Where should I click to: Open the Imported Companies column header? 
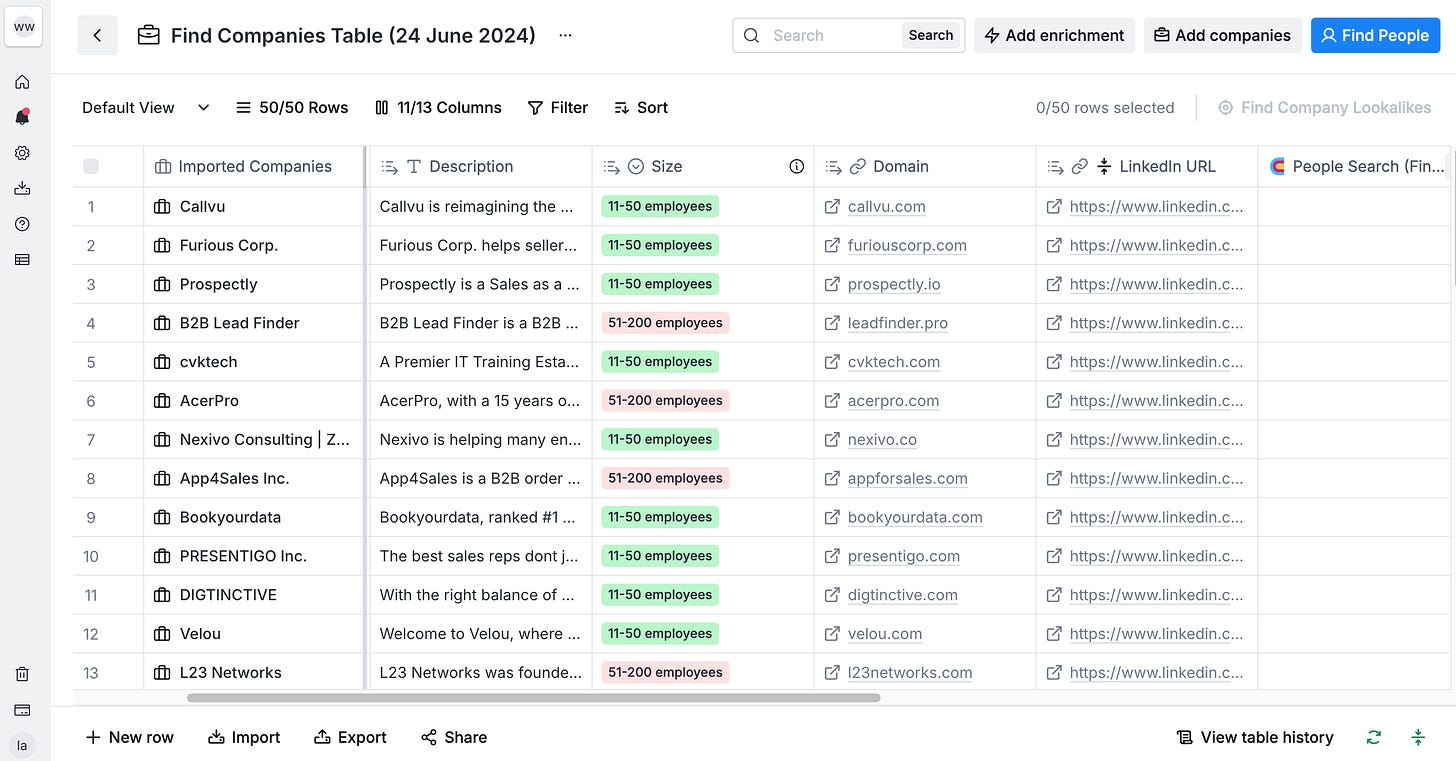(254, 166)
